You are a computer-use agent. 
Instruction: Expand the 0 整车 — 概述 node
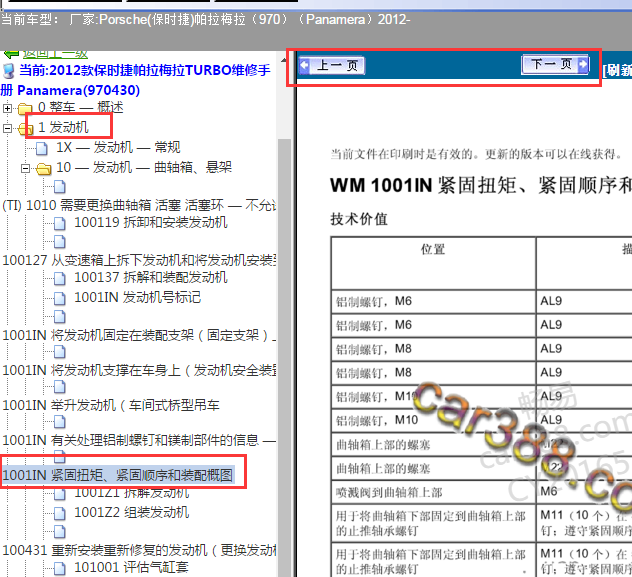(7, 108)
